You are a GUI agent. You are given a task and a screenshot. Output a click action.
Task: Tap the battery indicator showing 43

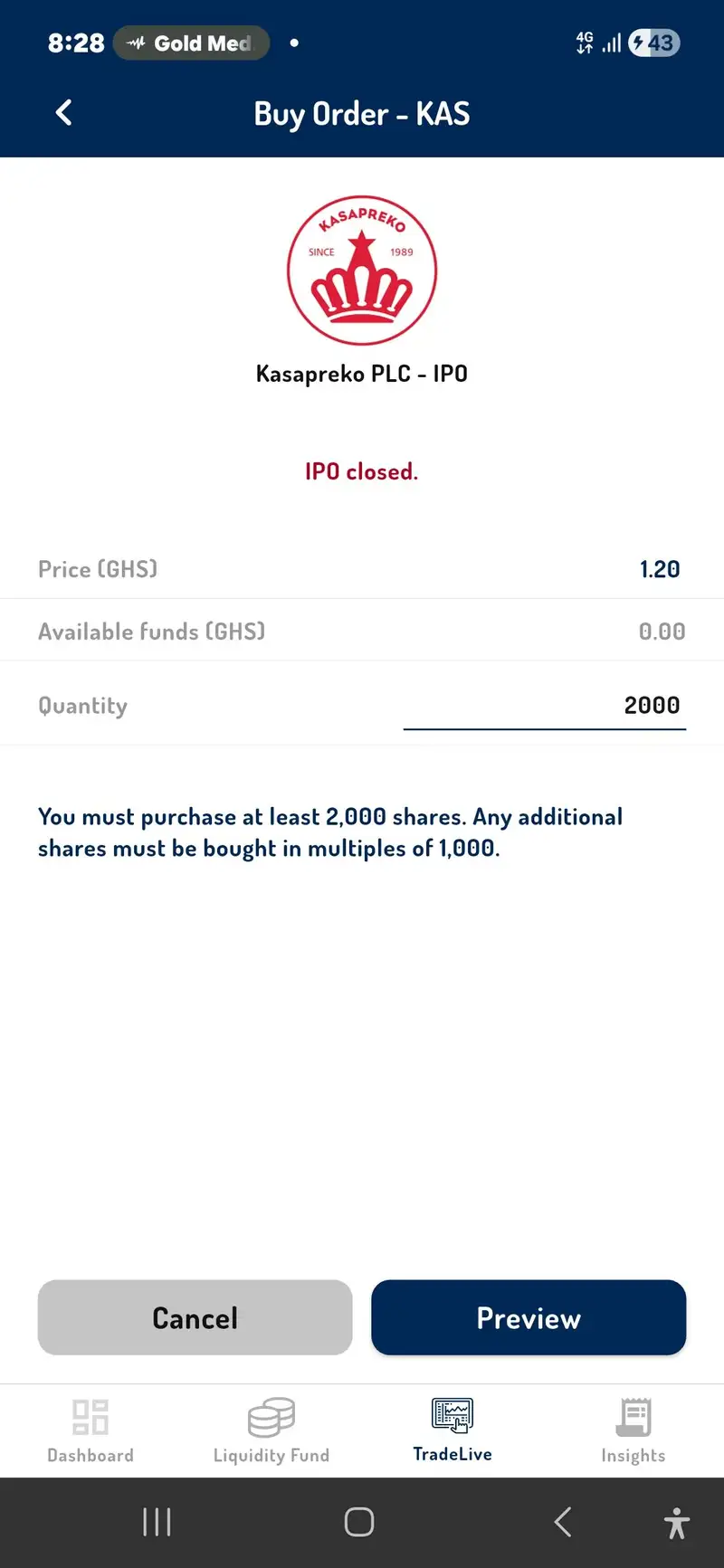click(x=654, y=43)
